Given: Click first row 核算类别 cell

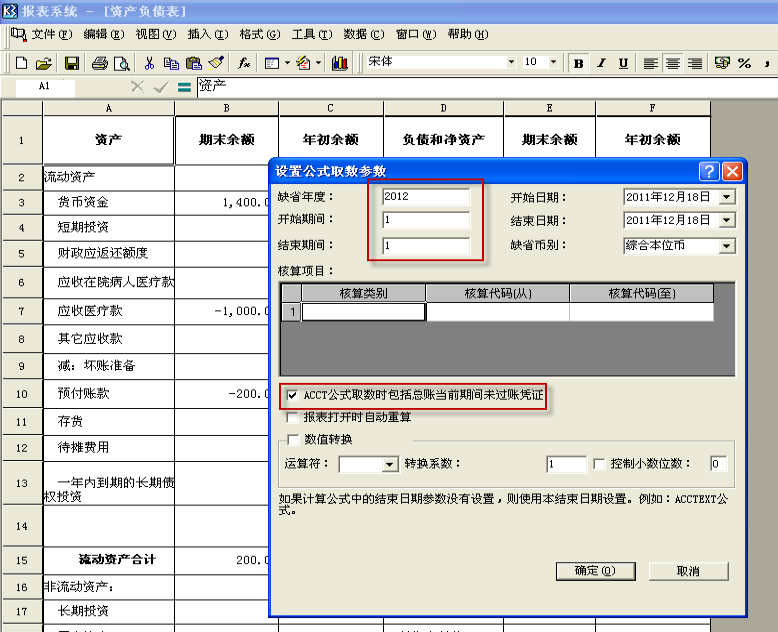Looking at the screenshot, I should click(x=363, y=312).
